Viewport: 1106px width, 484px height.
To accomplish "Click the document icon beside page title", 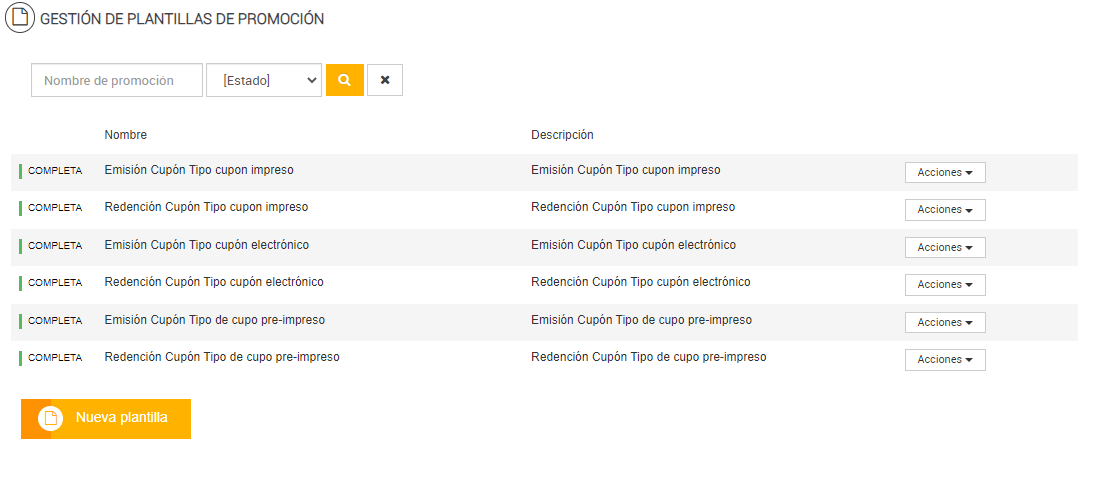I will (20, 19).
